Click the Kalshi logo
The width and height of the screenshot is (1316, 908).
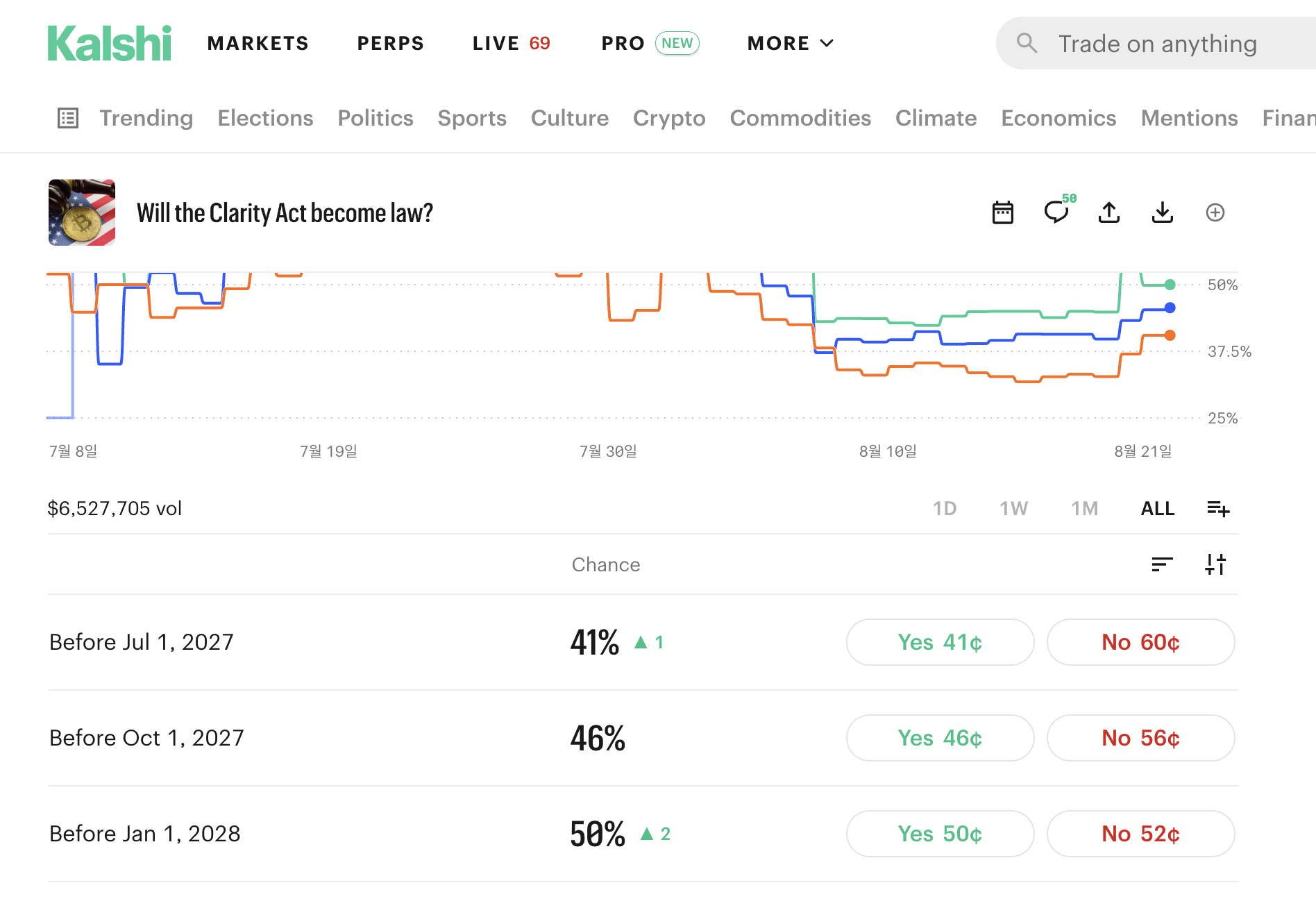tap(109, 43)
